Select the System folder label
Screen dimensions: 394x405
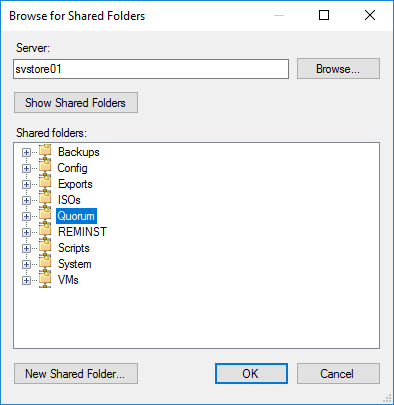(x=75, y=264)
